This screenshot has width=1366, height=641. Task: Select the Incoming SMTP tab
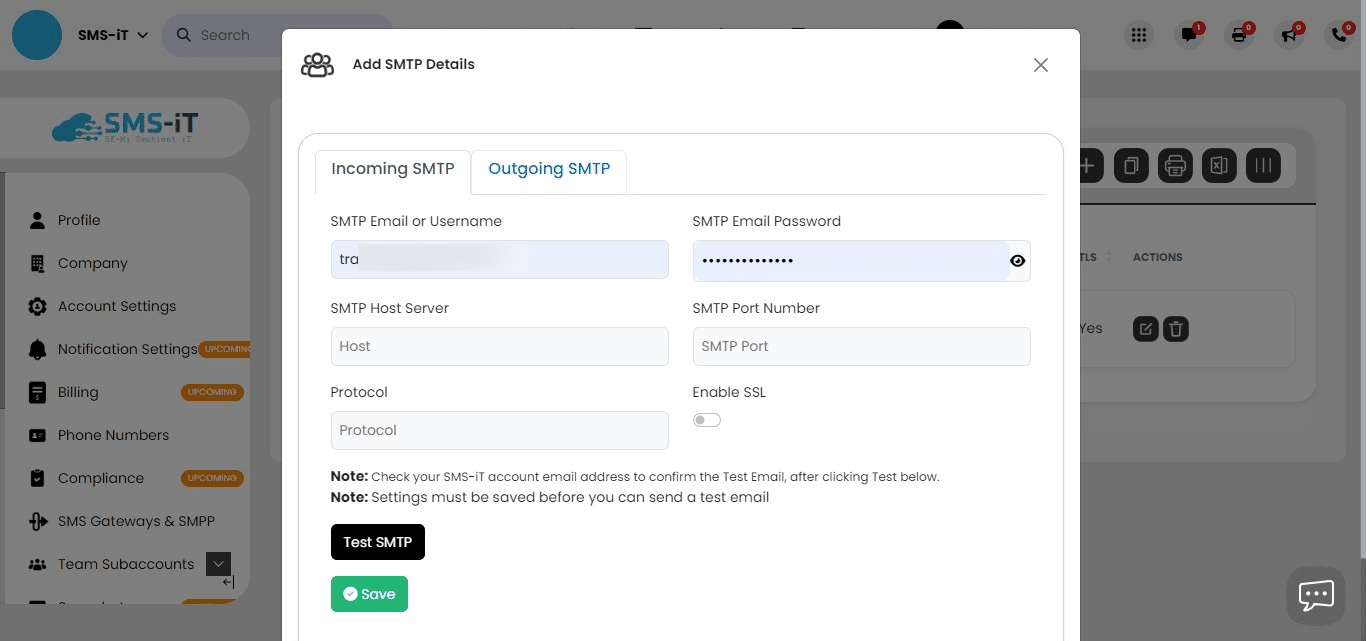tap(393, 169)
